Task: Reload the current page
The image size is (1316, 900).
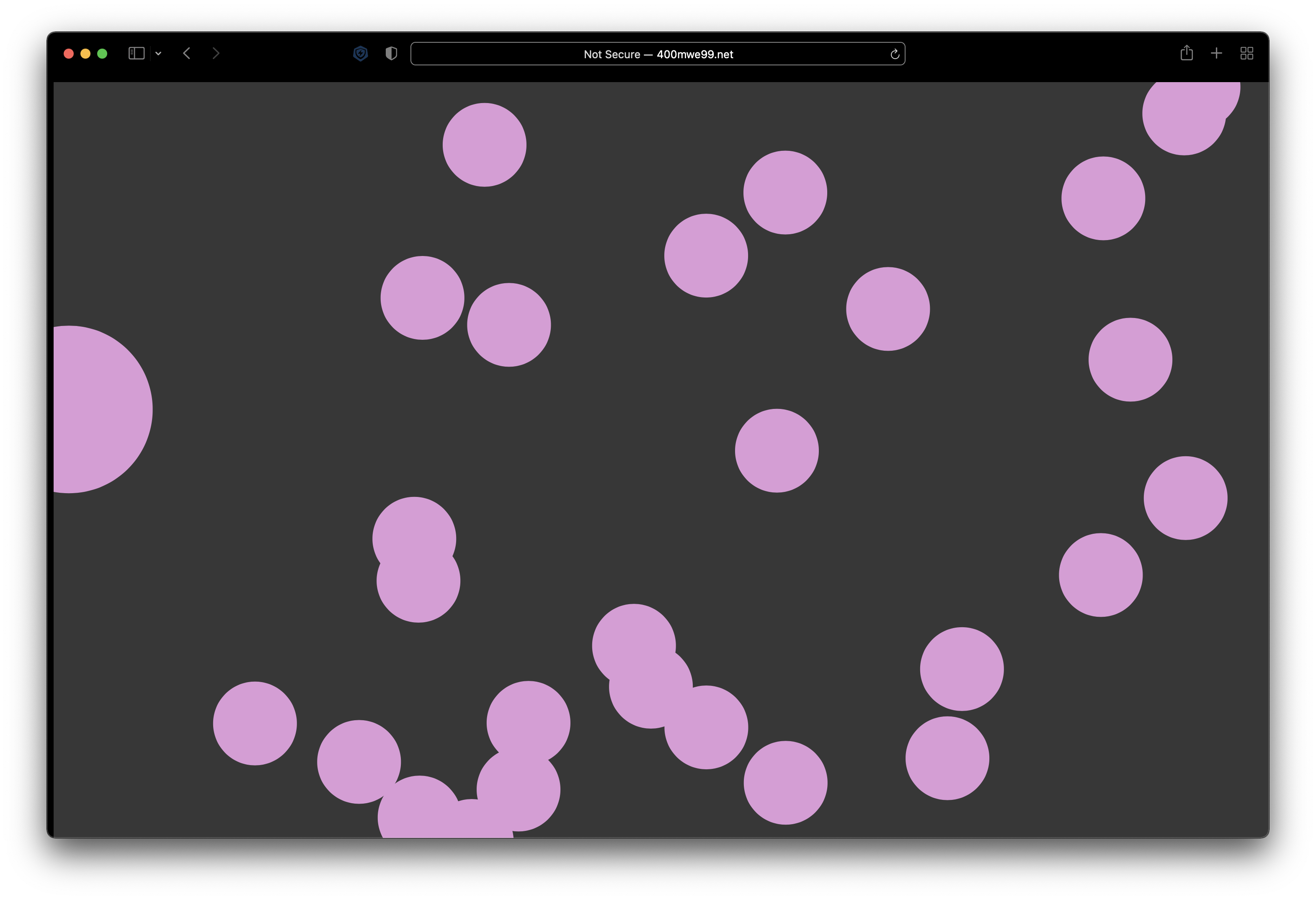Action: point(895,54)
